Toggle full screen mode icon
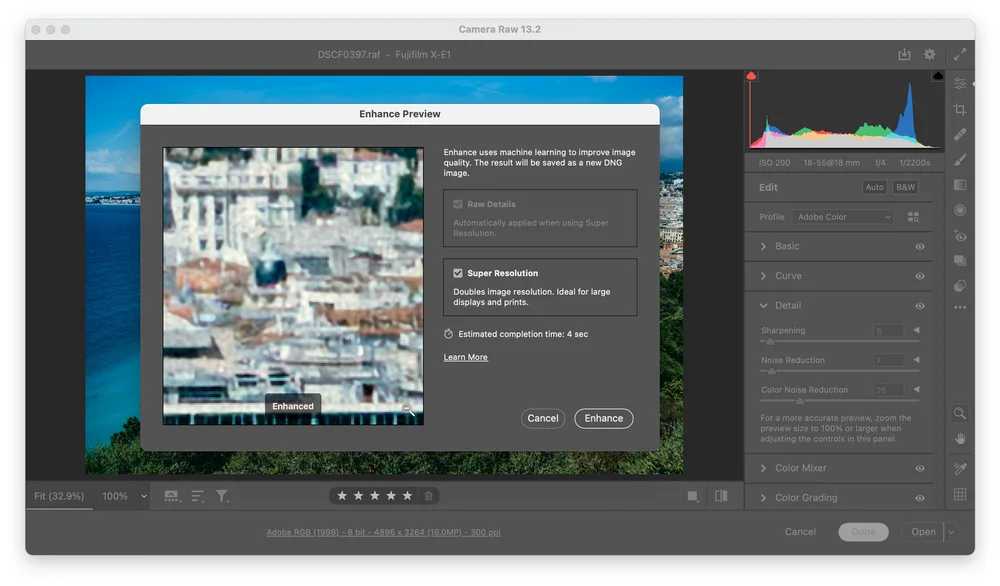Image resolution: width=1000 pixels, height=586 pixels. point(960,54)
